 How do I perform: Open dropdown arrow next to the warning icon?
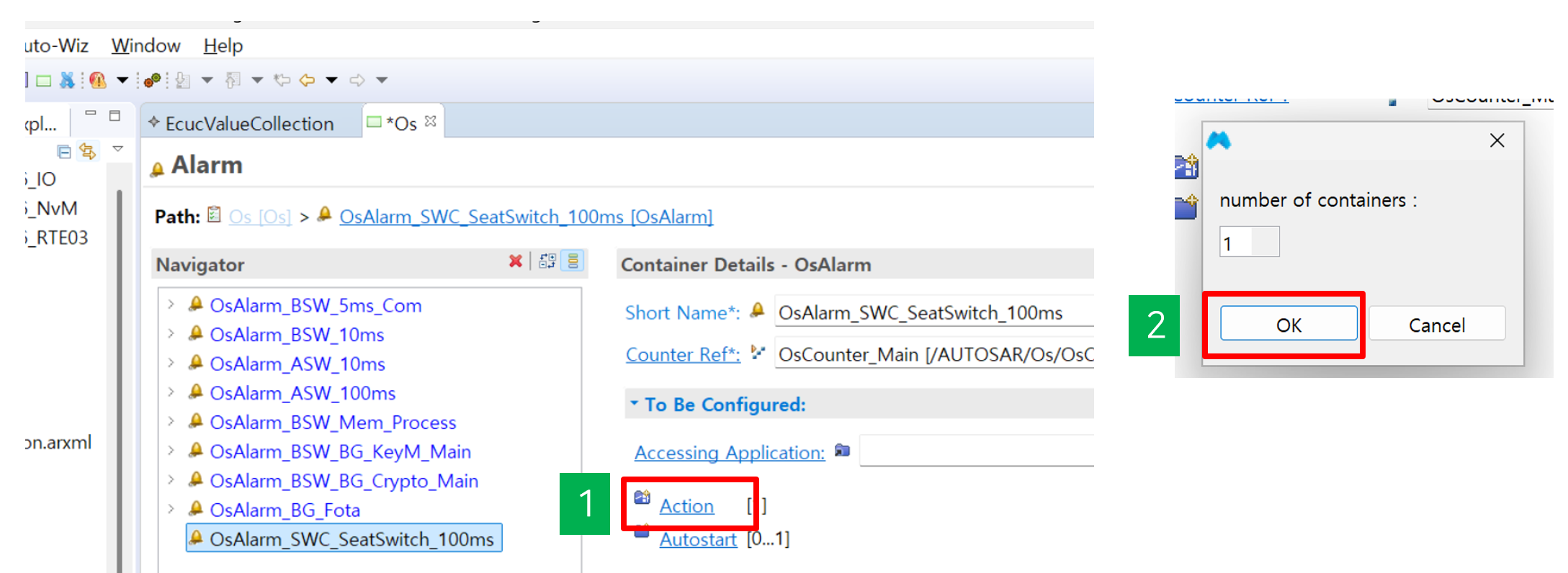122,80
